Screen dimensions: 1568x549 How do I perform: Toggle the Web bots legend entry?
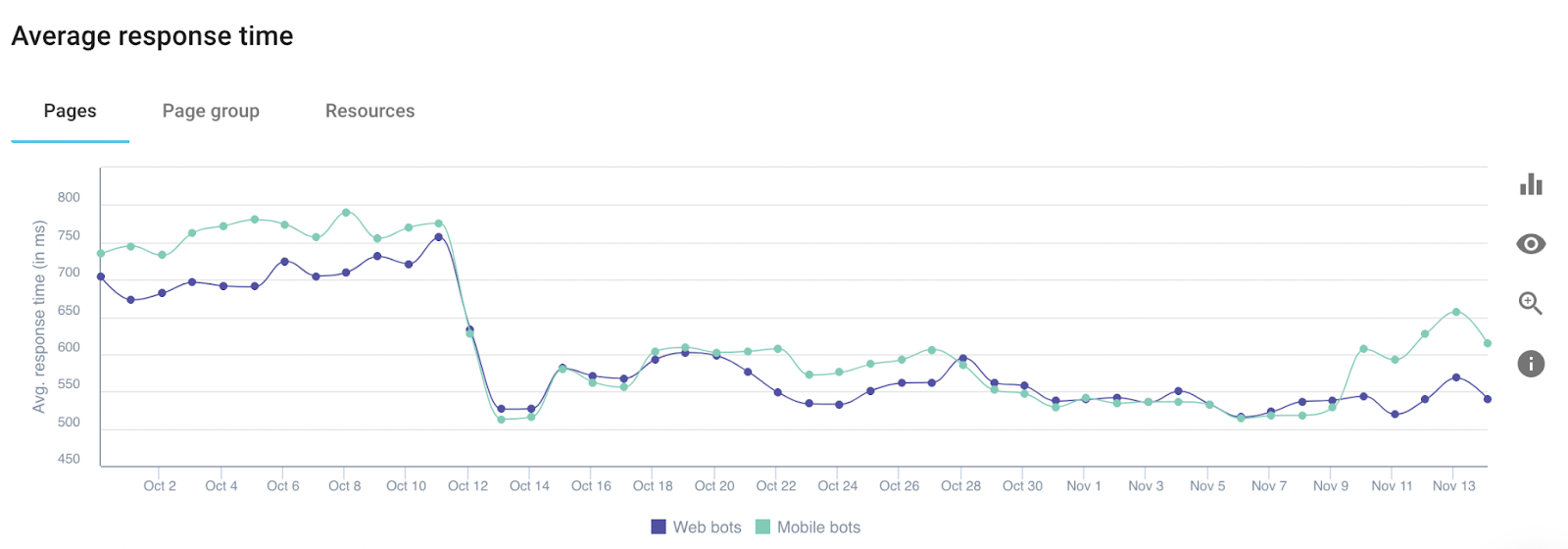click(x=697, y=527)
